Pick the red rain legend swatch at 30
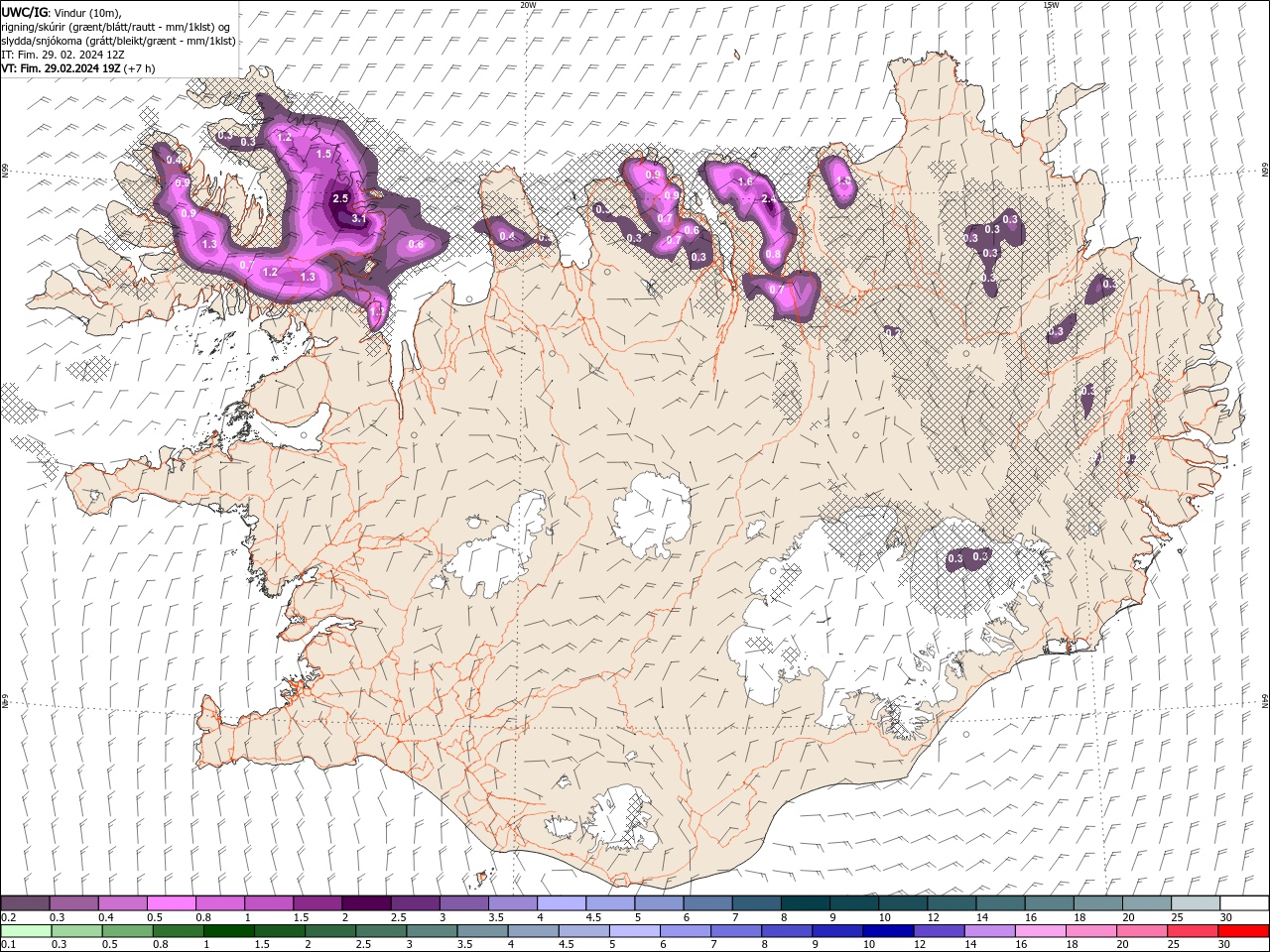Viewport: 1270px width, 952px height. 1244,931
